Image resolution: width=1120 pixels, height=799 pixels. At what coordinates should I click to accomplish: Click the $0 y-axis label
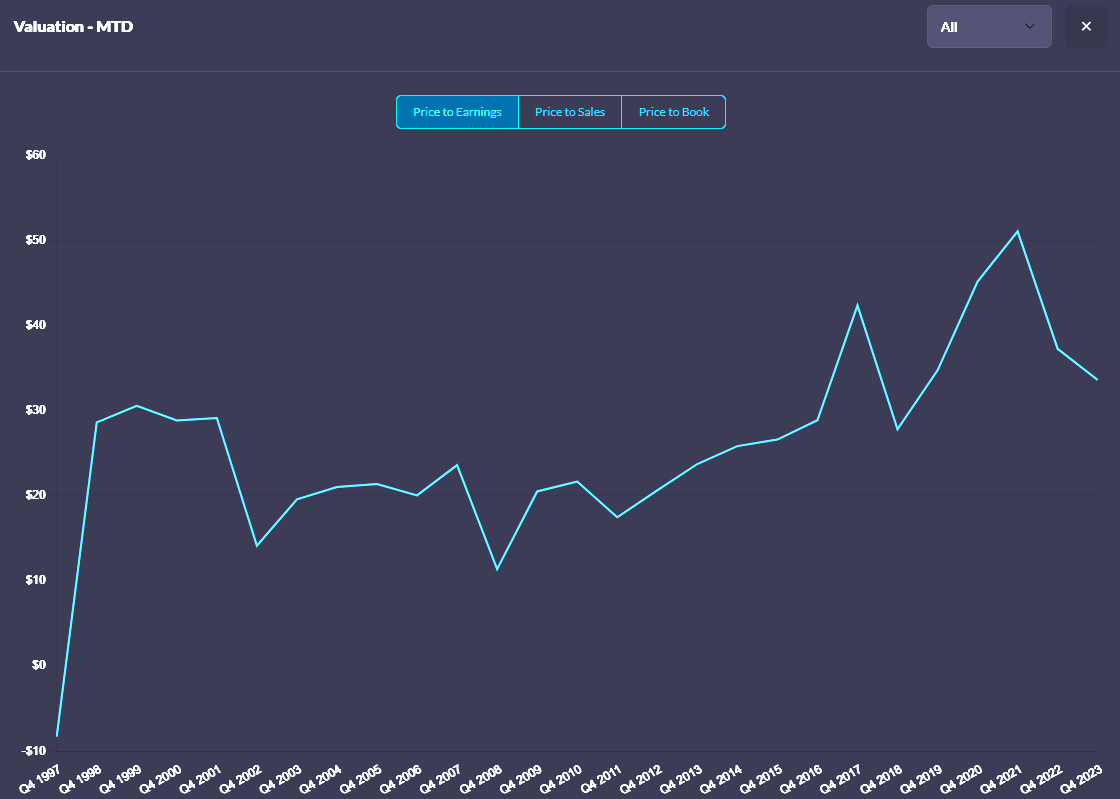[40, 665]
